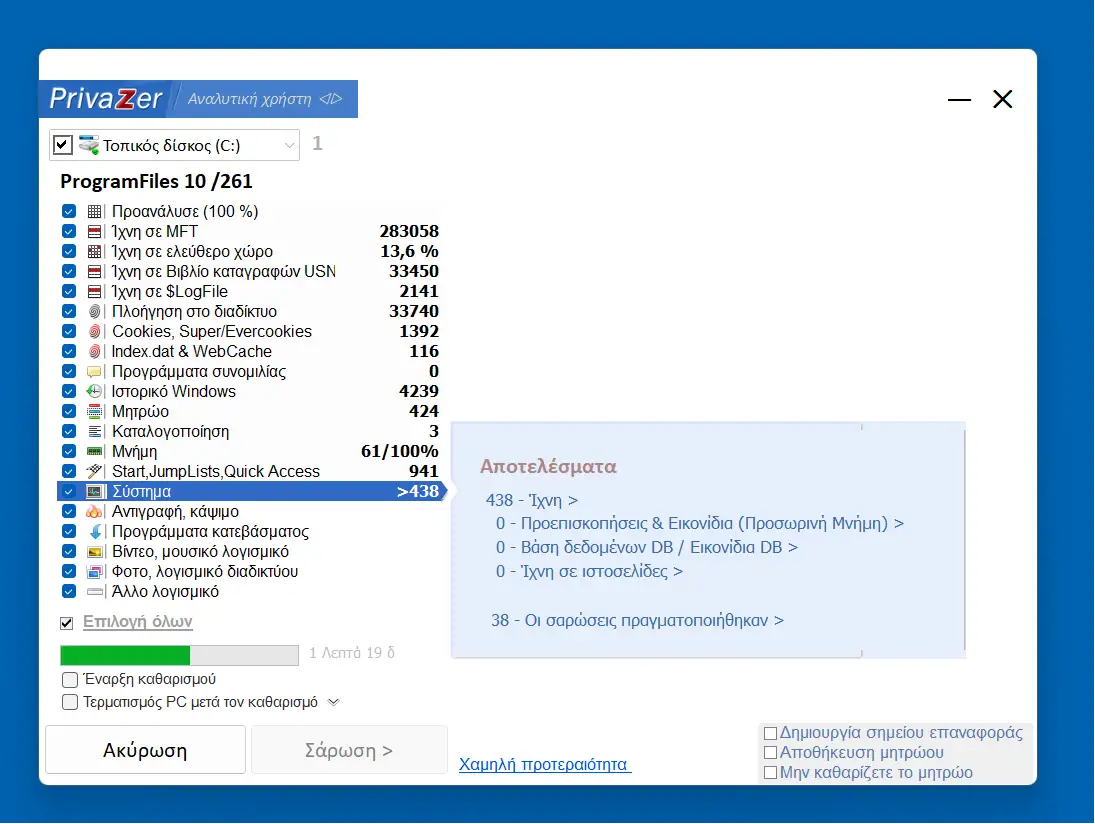Viewport: 1095px width, 824px height.
Task: Click the lines icon beside Καταλογοποίηση
Action: [94, 432]
